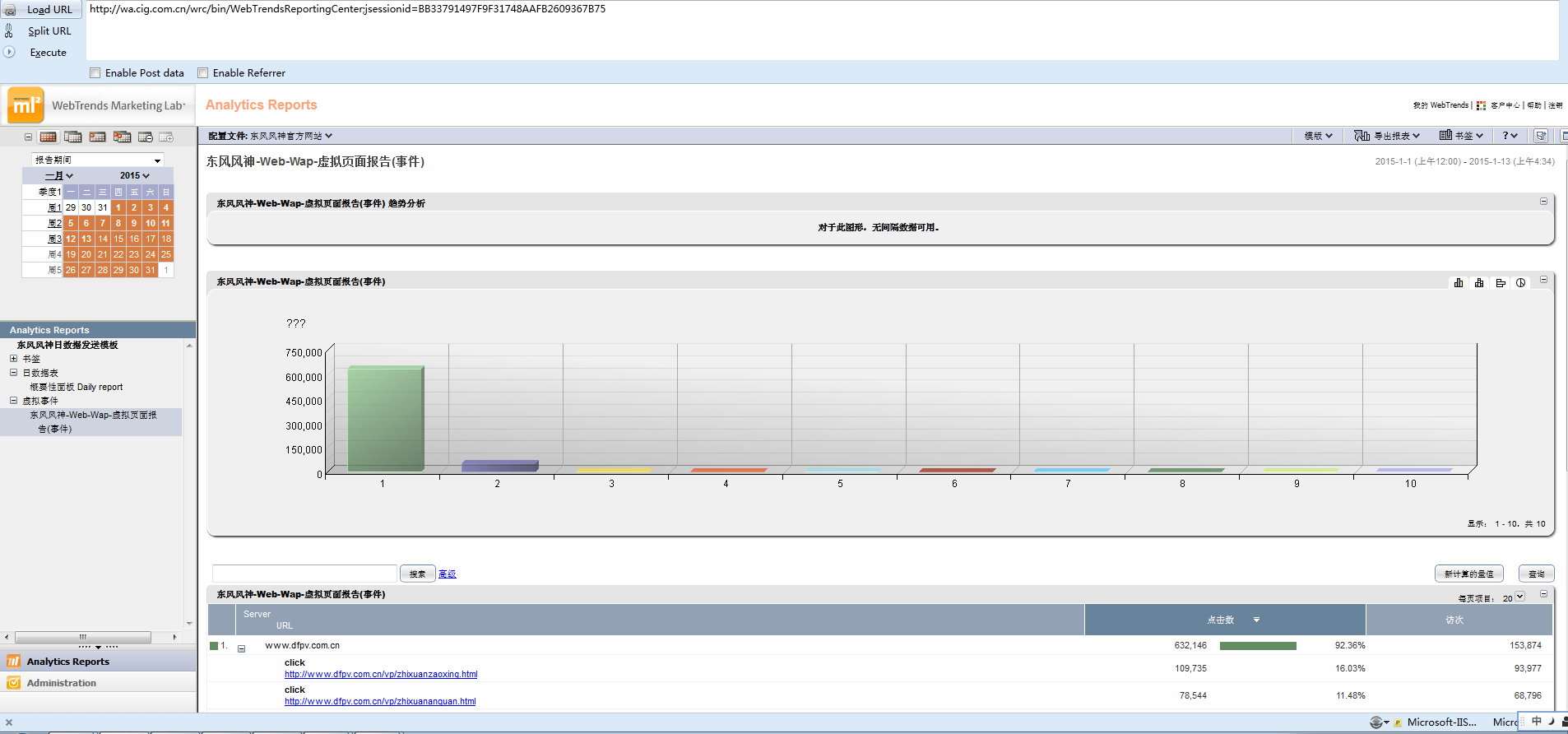Open the ? help menu
The image size is (1568, 734).
click(x=1510, y=136)
